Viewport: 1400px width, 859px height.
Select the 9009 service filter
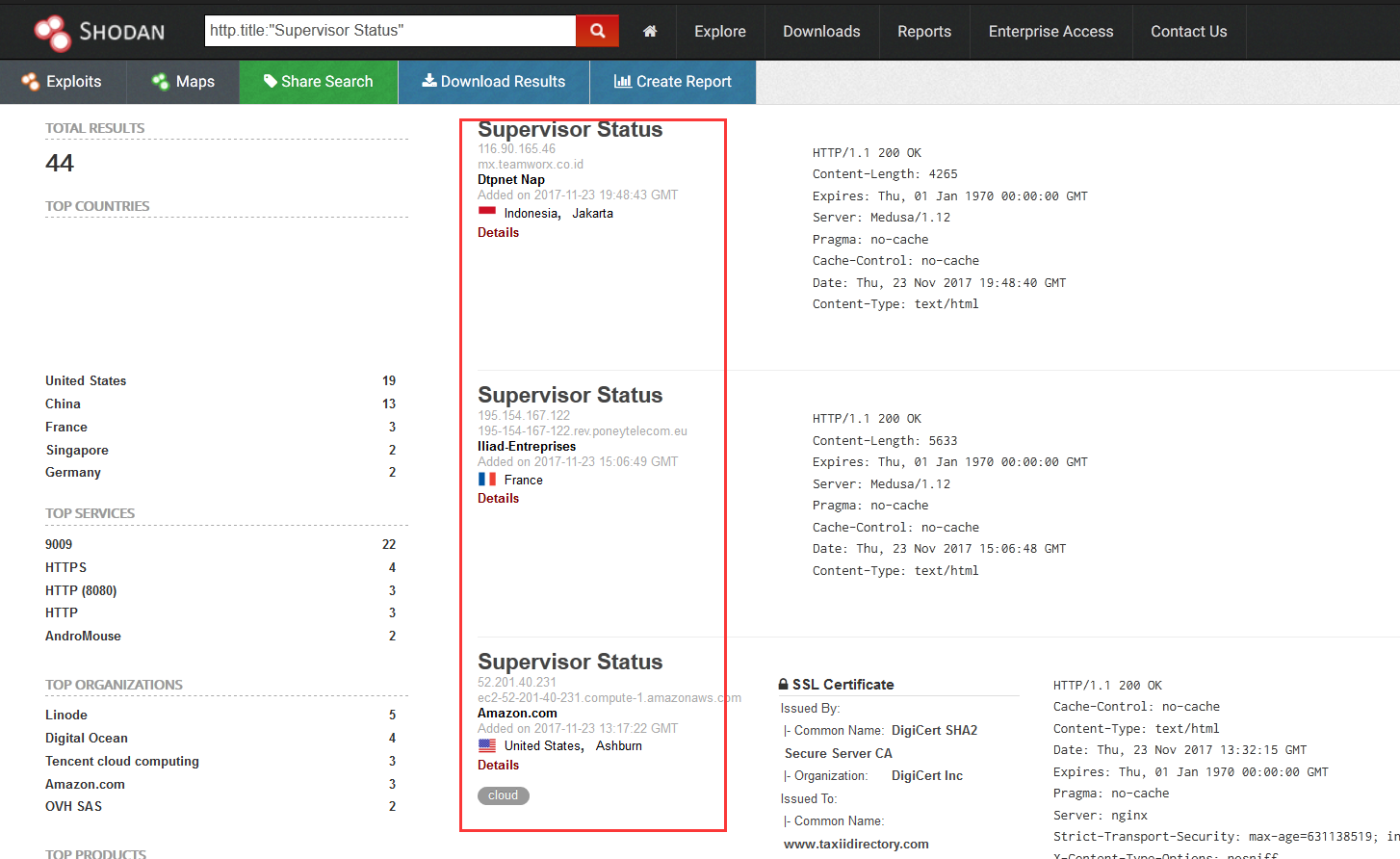[x=60, y=544]
